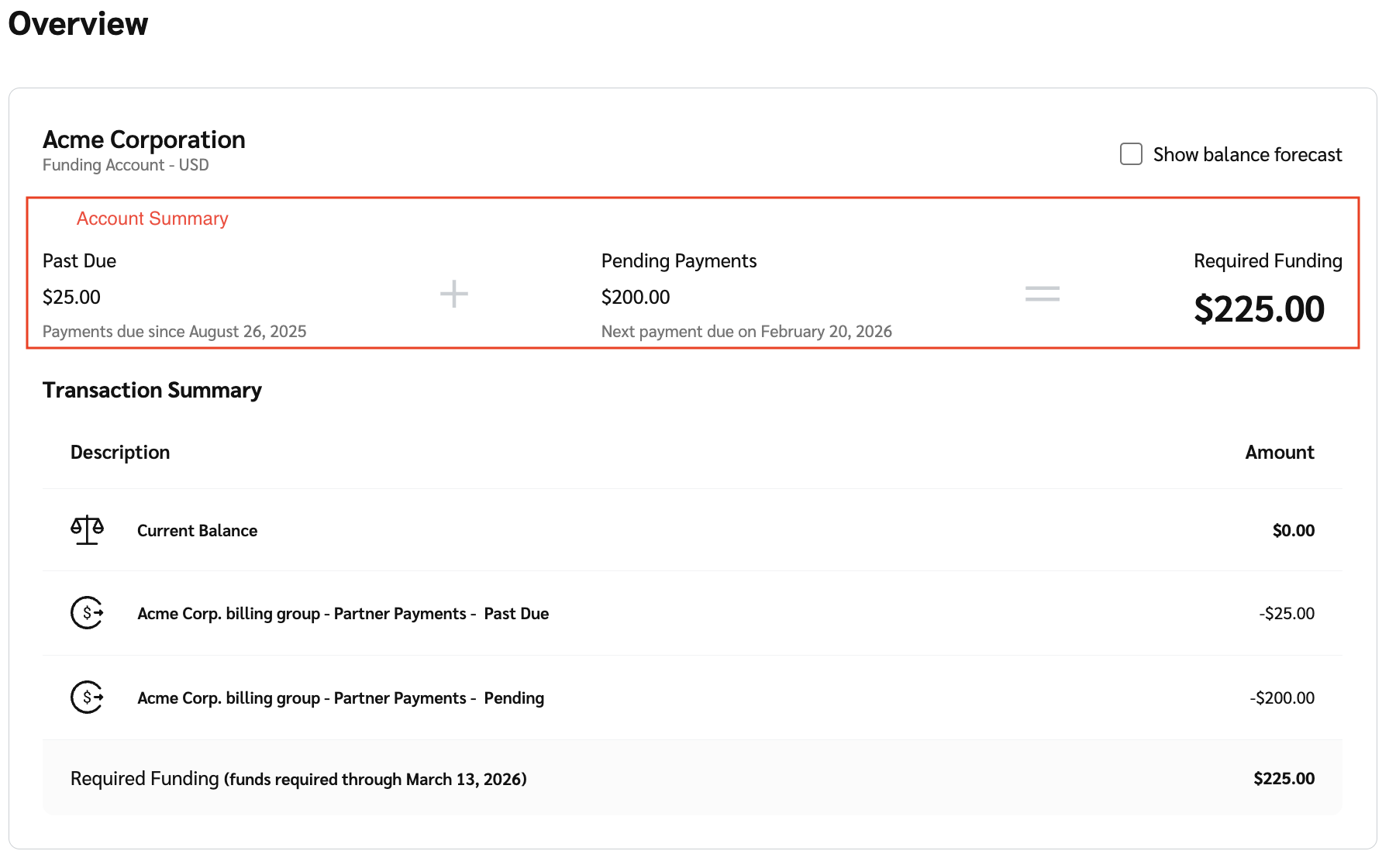Click the plus sign between amounts
The width and height of the screenshot is (1389, 868).
[453, 294]
